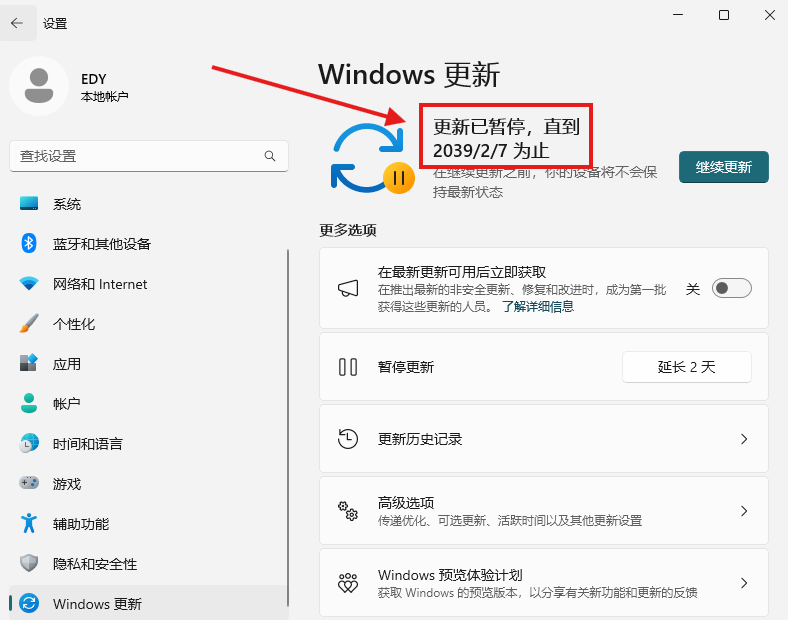Image resolution: width=788 pixels, height=620 pixels.
Task: Click the 系统 monitor icon
Action: pyautogui.click(x=29, y=203)
